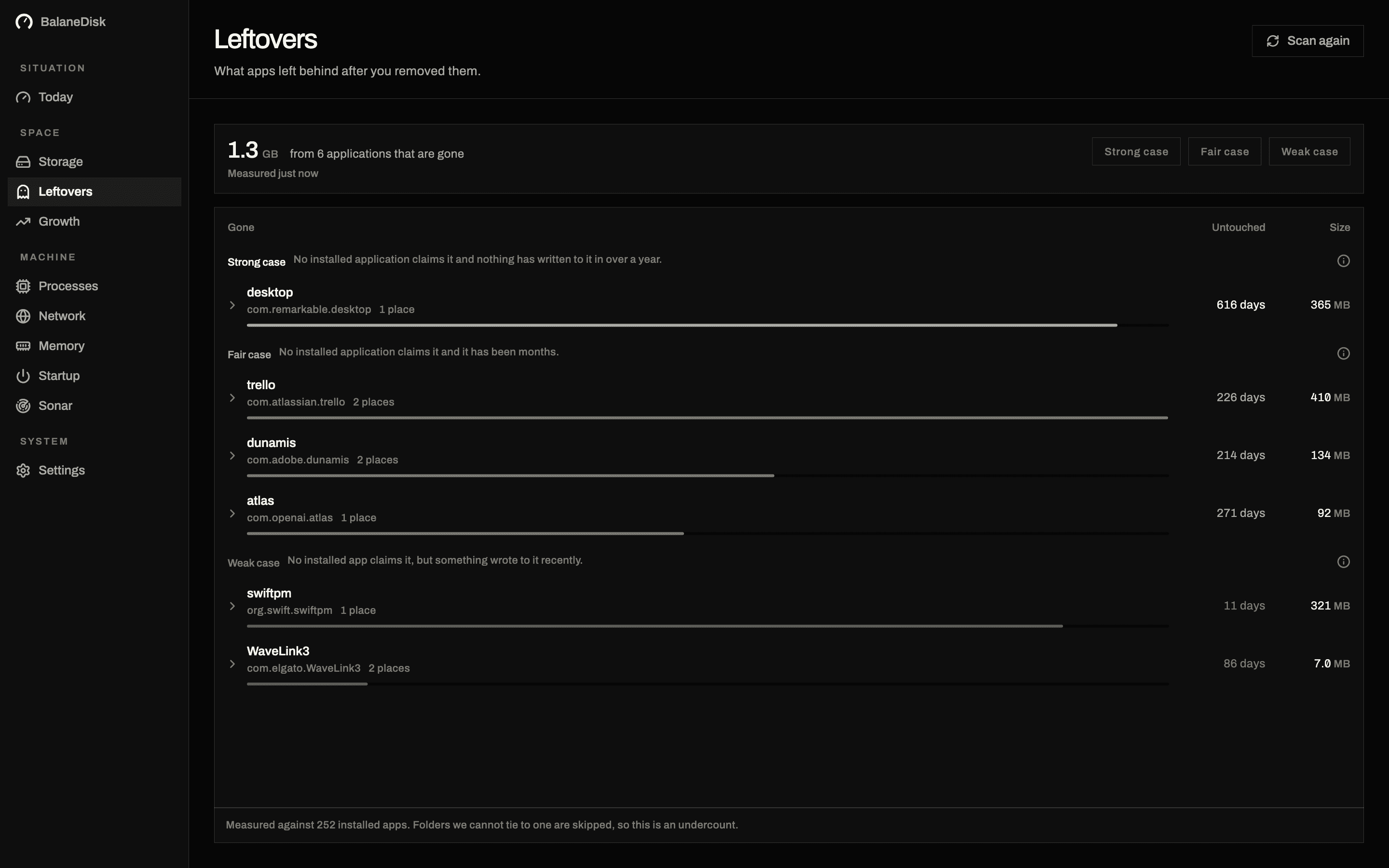Image resolution: width=1389 pixels, height=868 pixels.
Task: Click the Growth trend arrow icon
Action: pos(23,222)
